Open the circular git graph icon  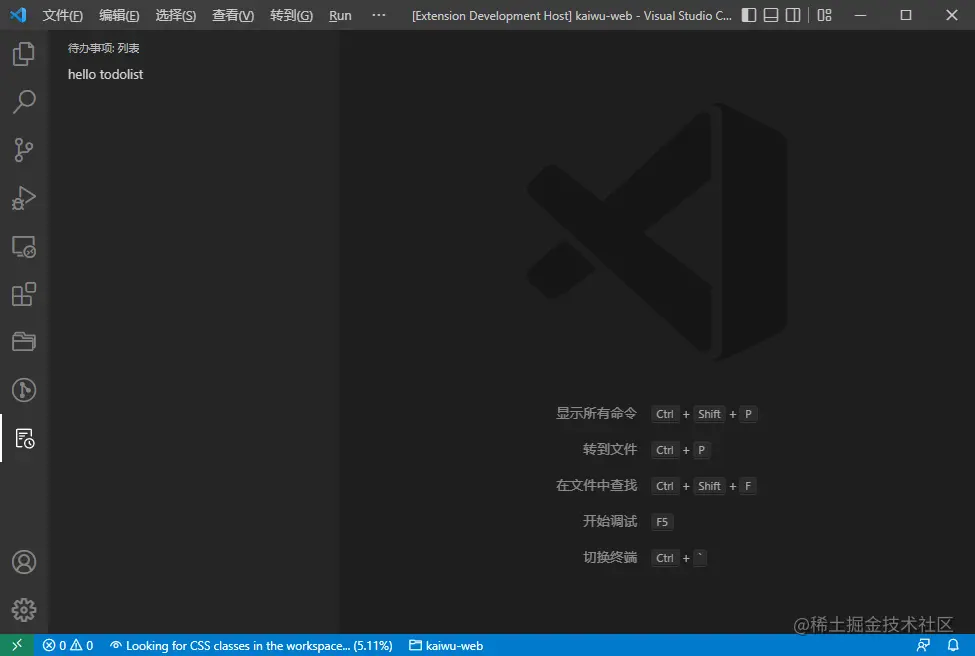click(x=24, y=390)
